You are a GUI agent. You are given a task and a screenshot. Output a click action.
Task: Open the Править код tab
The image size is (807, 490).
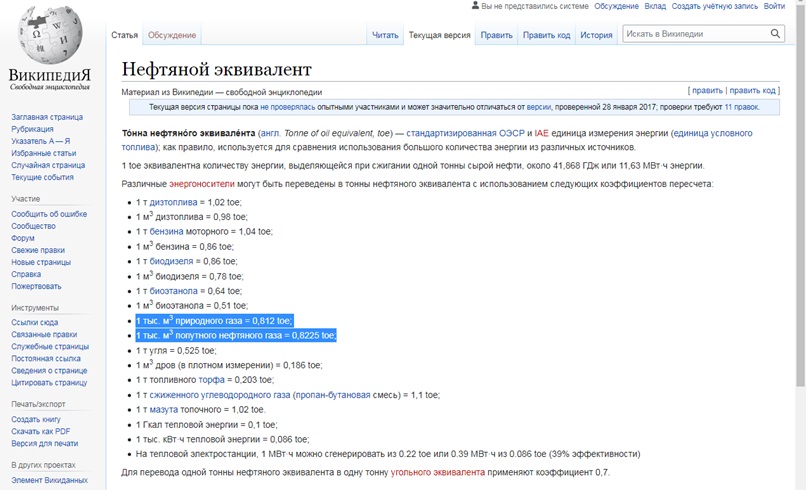pyautogui.click(x=547, y=35)
